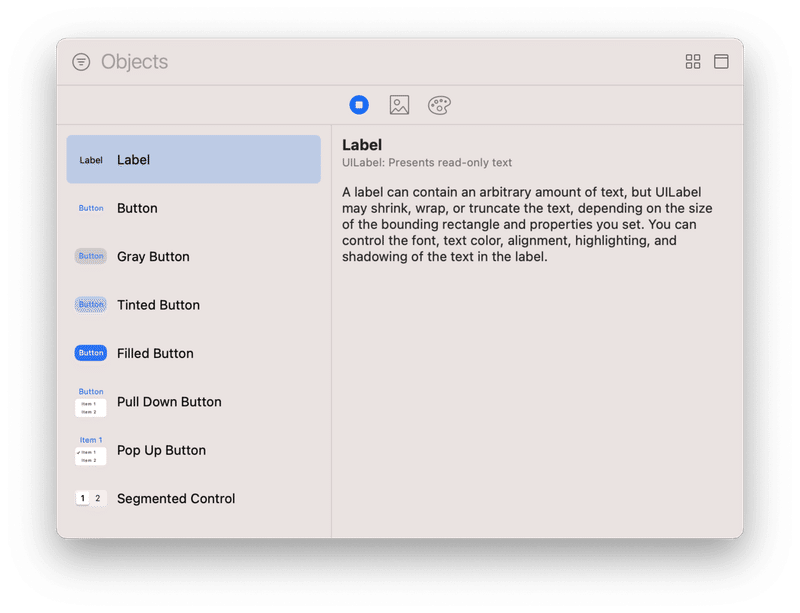800x613 pixels.
Task: Click the Gray Button preview icon
Action: pos(91,256)
